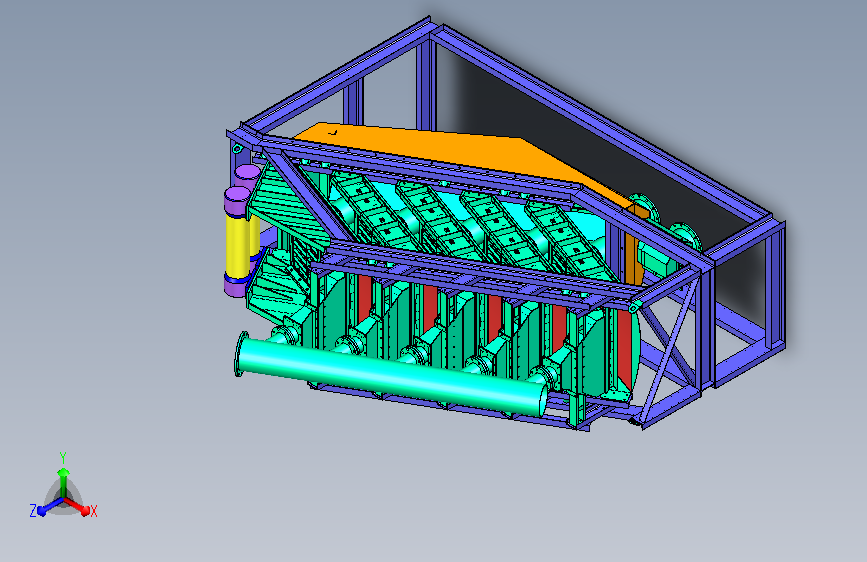The image size is (867, 562).
Task: Pick the purple cap on top of the yellow cylinder
Action: click(x=238, y=200)
